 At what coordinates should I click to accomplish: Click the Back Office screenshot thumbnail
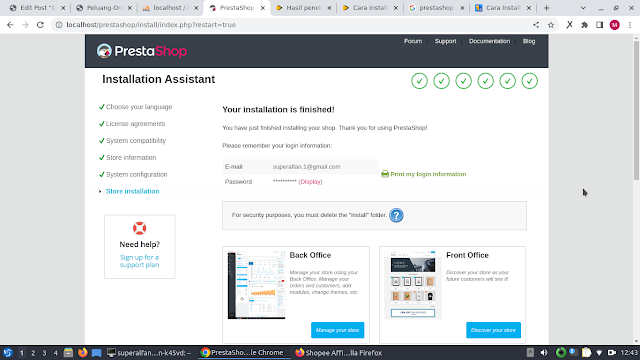256,285
